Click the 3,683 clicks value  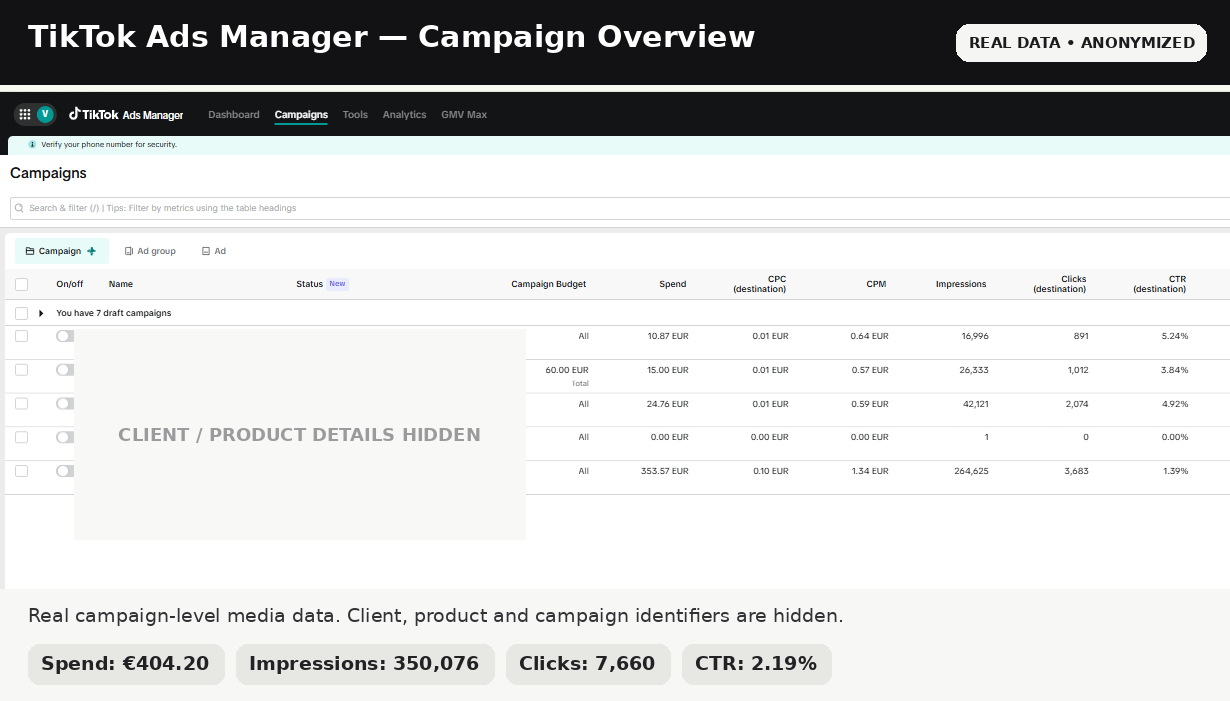pyautogui.click(x=1076, y=471)
